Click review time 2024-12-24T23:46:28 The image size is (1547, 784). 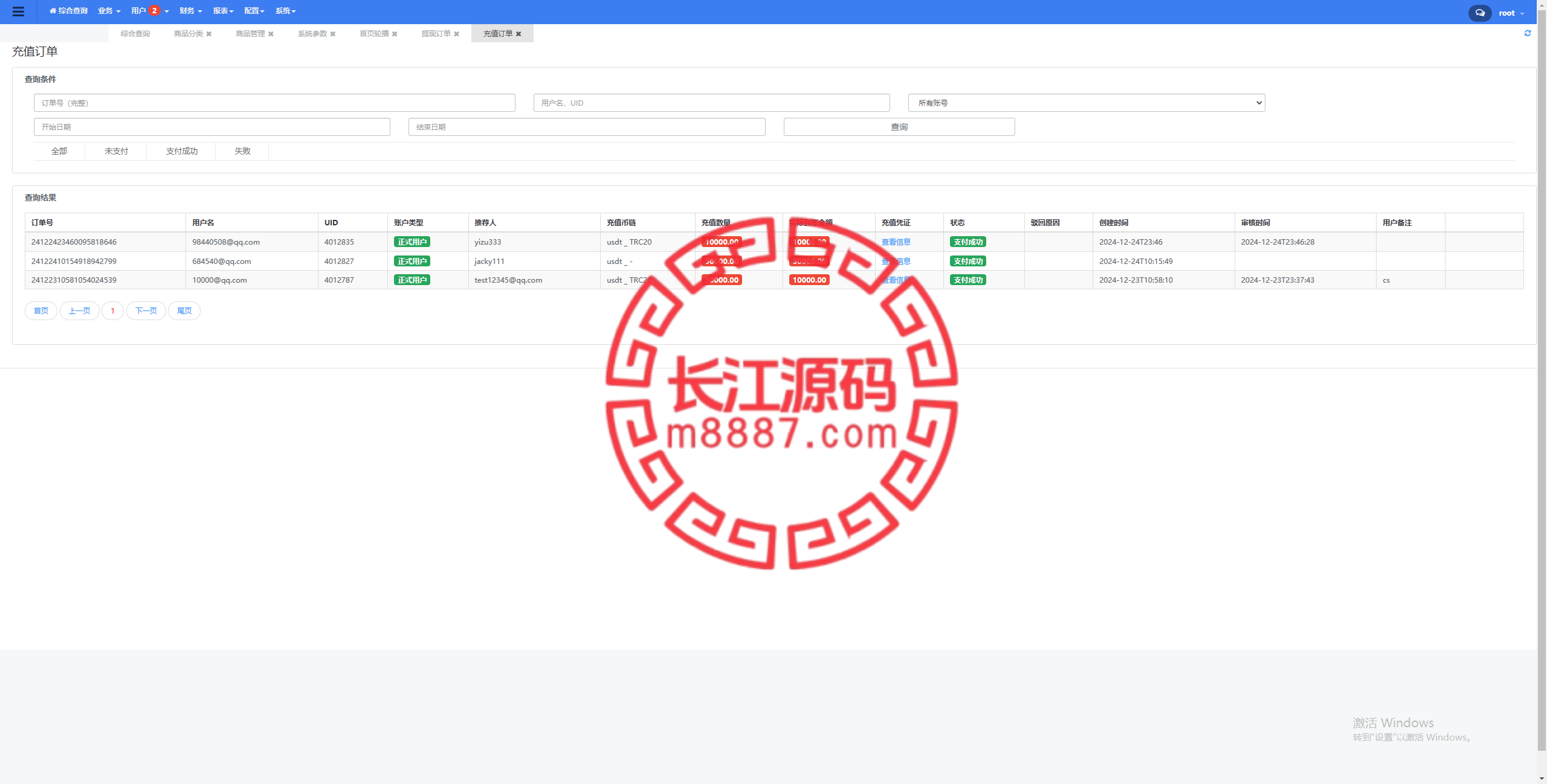1277,242
